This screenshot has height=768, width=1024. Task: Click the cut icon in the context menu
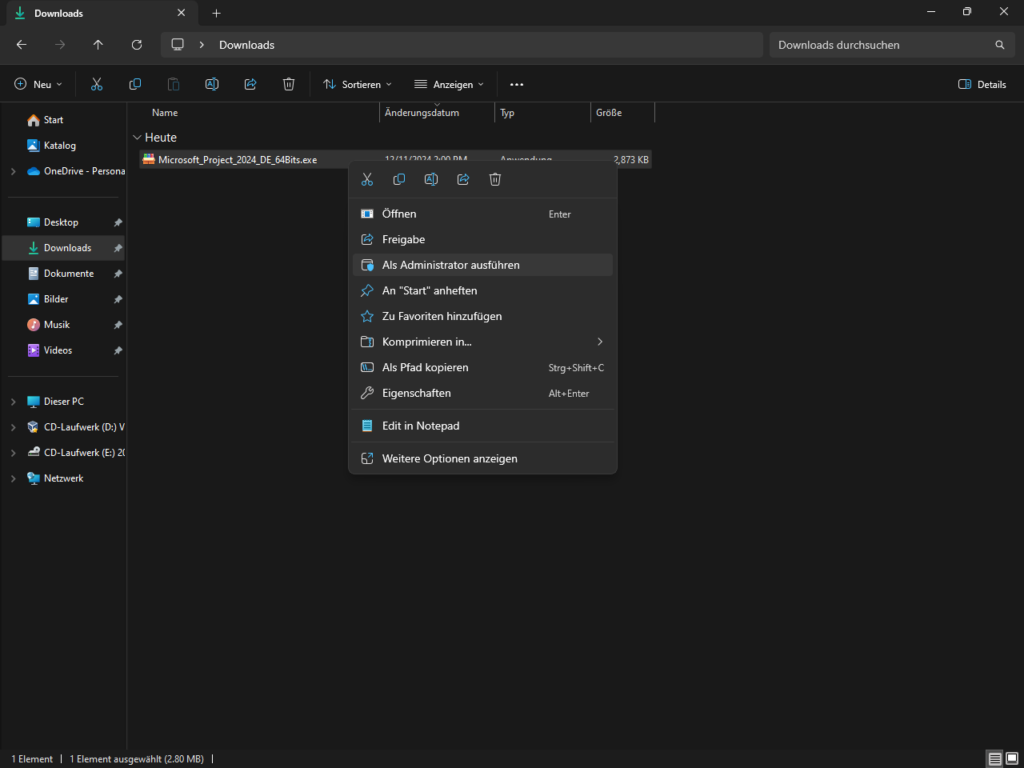coord(367,180)
